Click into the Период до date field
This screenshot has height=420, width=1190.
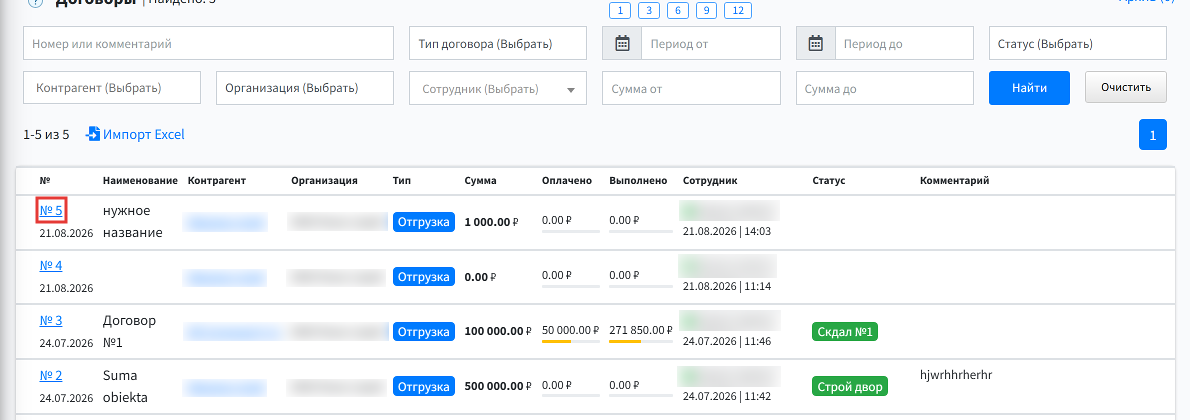coord(905,43)
